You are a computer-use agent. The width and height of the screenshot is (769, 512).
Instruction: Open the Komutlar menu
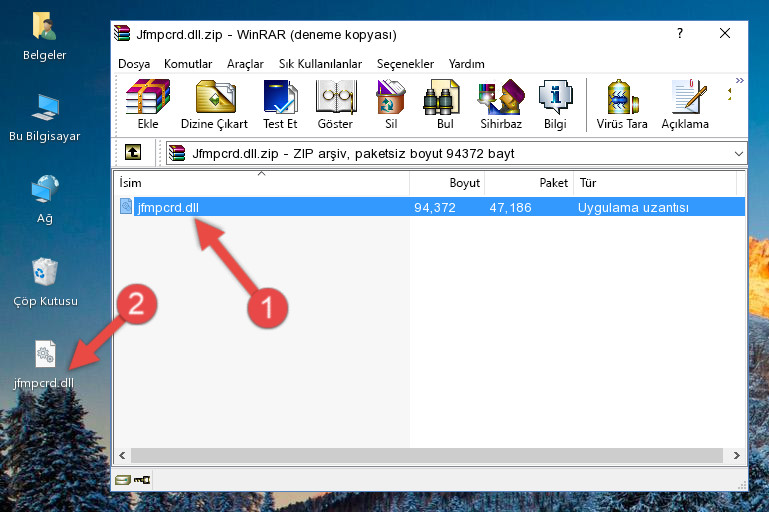pos(188,64)
